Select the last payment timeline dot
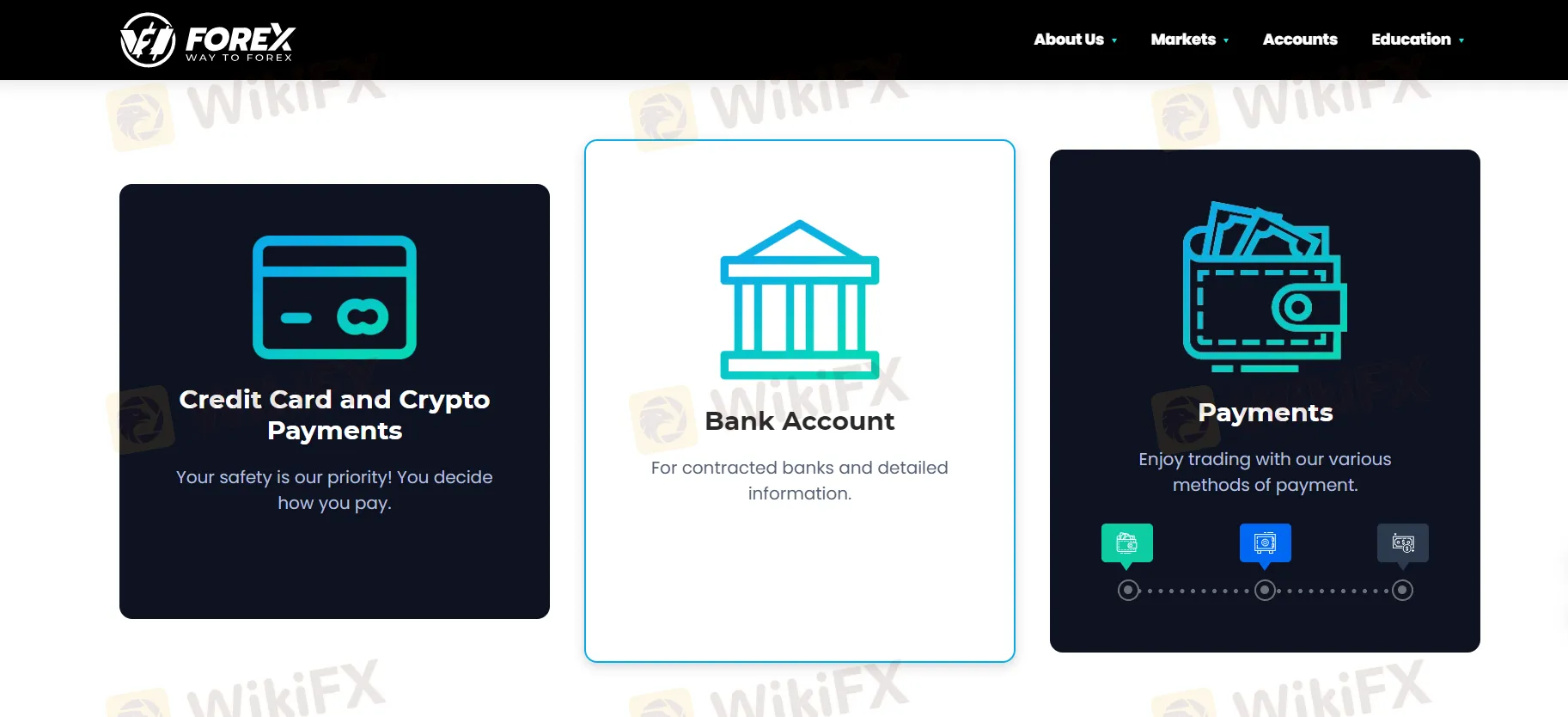 pyautogui.click(x=1402, y=591)
